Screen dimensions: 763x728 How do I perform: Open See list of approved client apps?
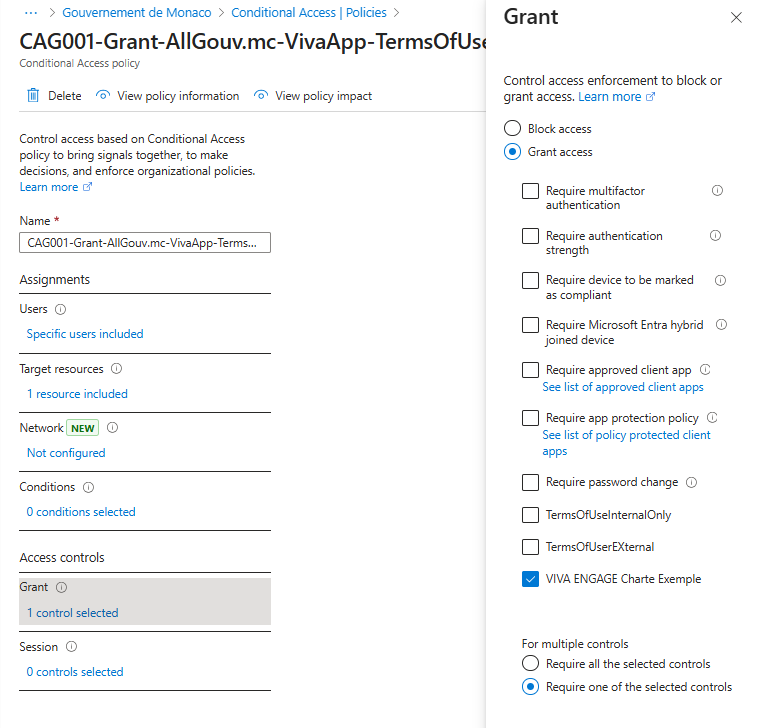[x=622, y=387]
